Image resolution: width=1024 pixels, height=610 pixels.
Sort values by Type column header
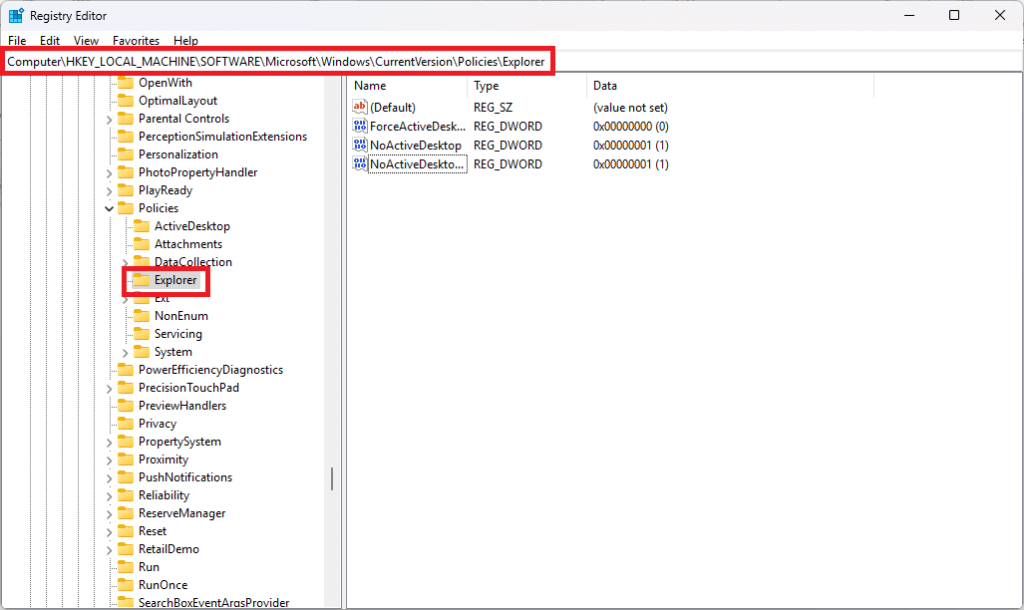click(x=526, y=86)
